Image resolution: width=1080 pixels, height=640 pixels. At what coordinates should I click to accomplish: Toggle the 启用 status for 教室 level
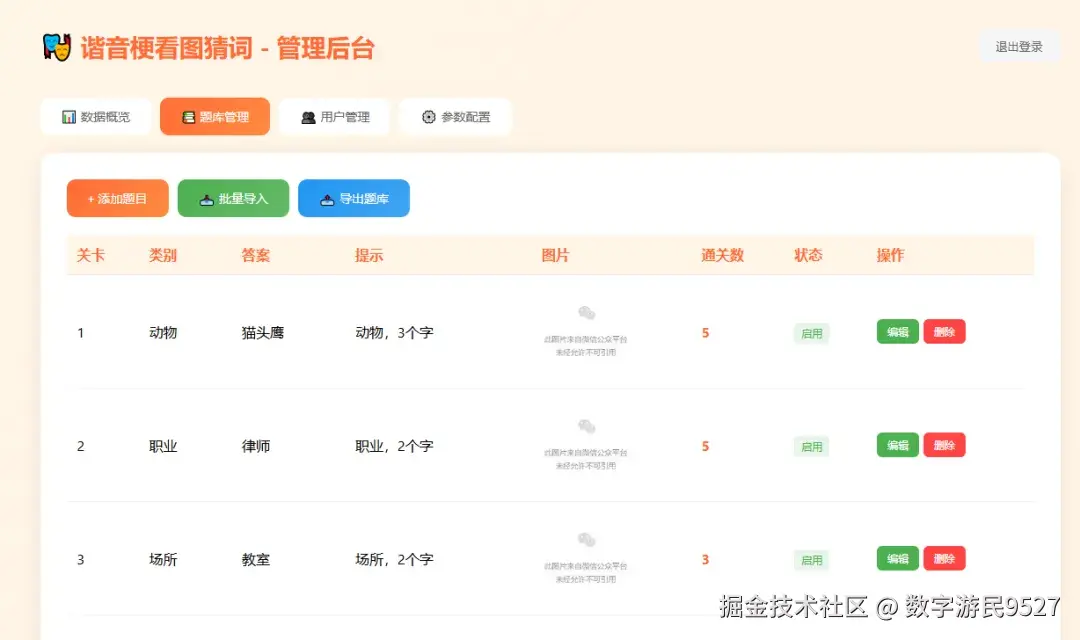[811, 559]
